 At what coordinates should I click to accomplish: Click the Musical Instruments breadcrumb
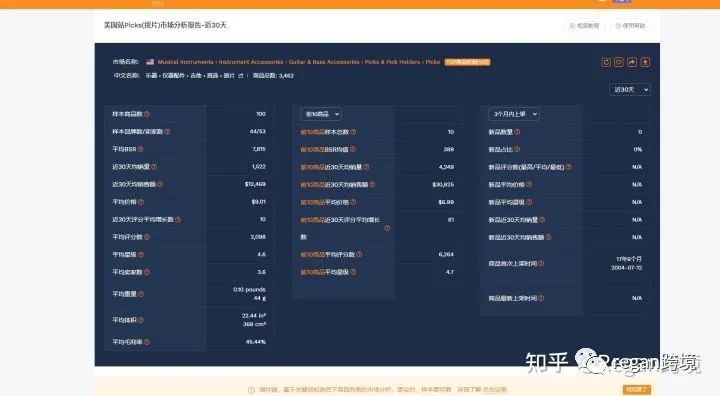(186, 62)
